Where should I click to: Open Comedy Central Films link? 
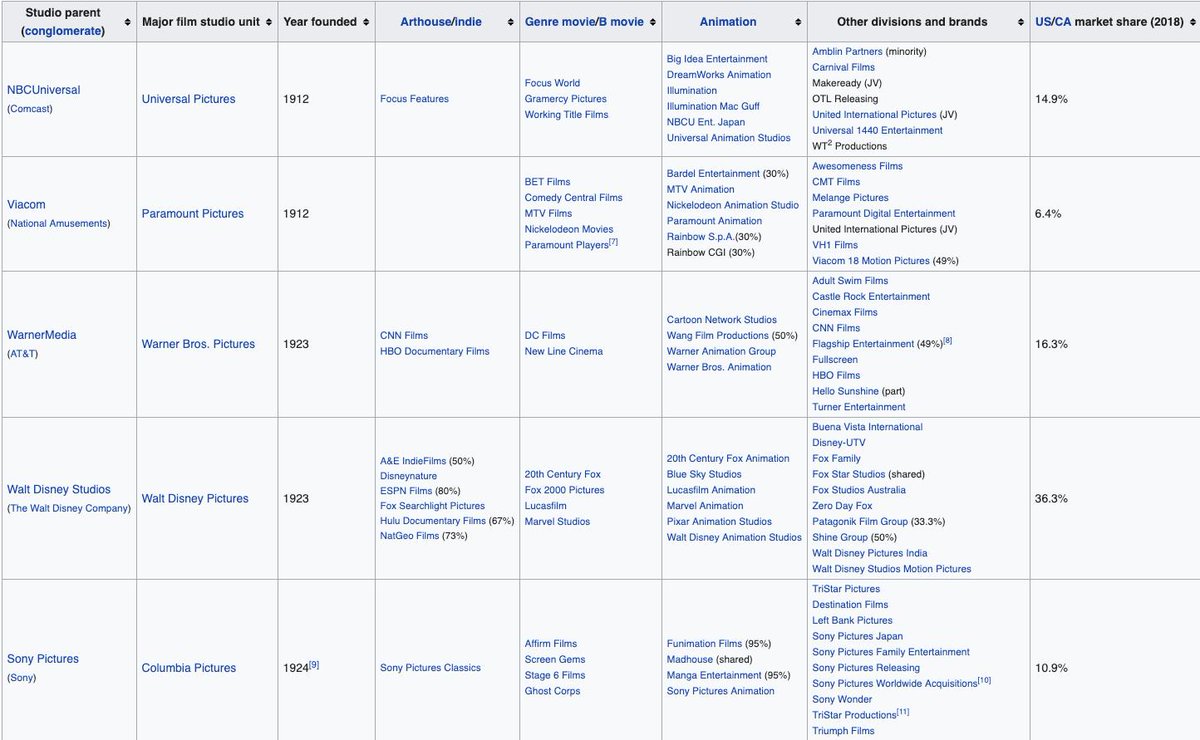pos(573,198)
